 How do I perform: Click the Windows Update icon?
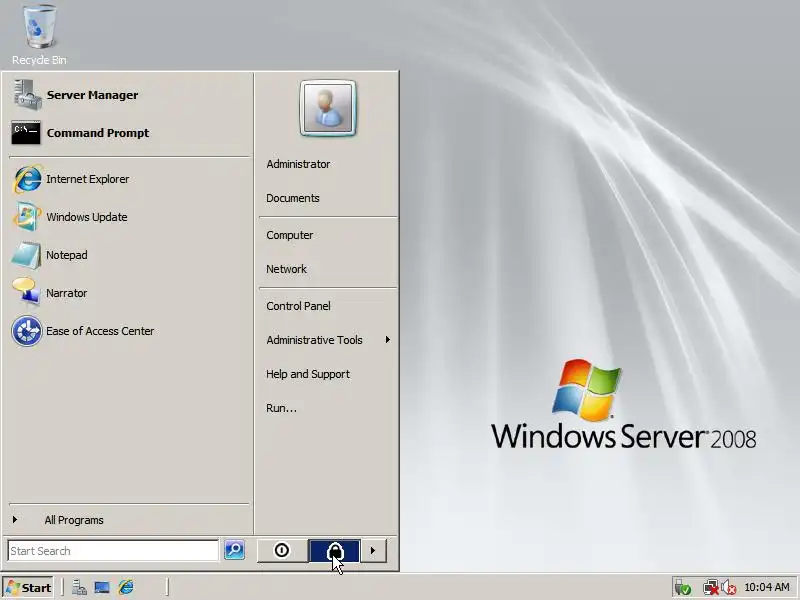[27, 217]
